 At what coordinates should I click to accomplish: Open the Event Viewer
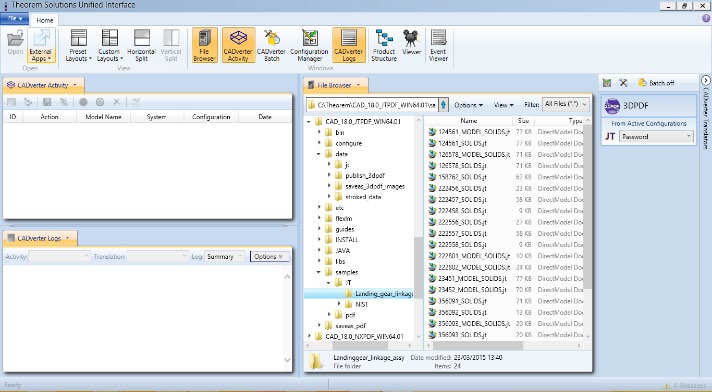[x=438, y=45]
